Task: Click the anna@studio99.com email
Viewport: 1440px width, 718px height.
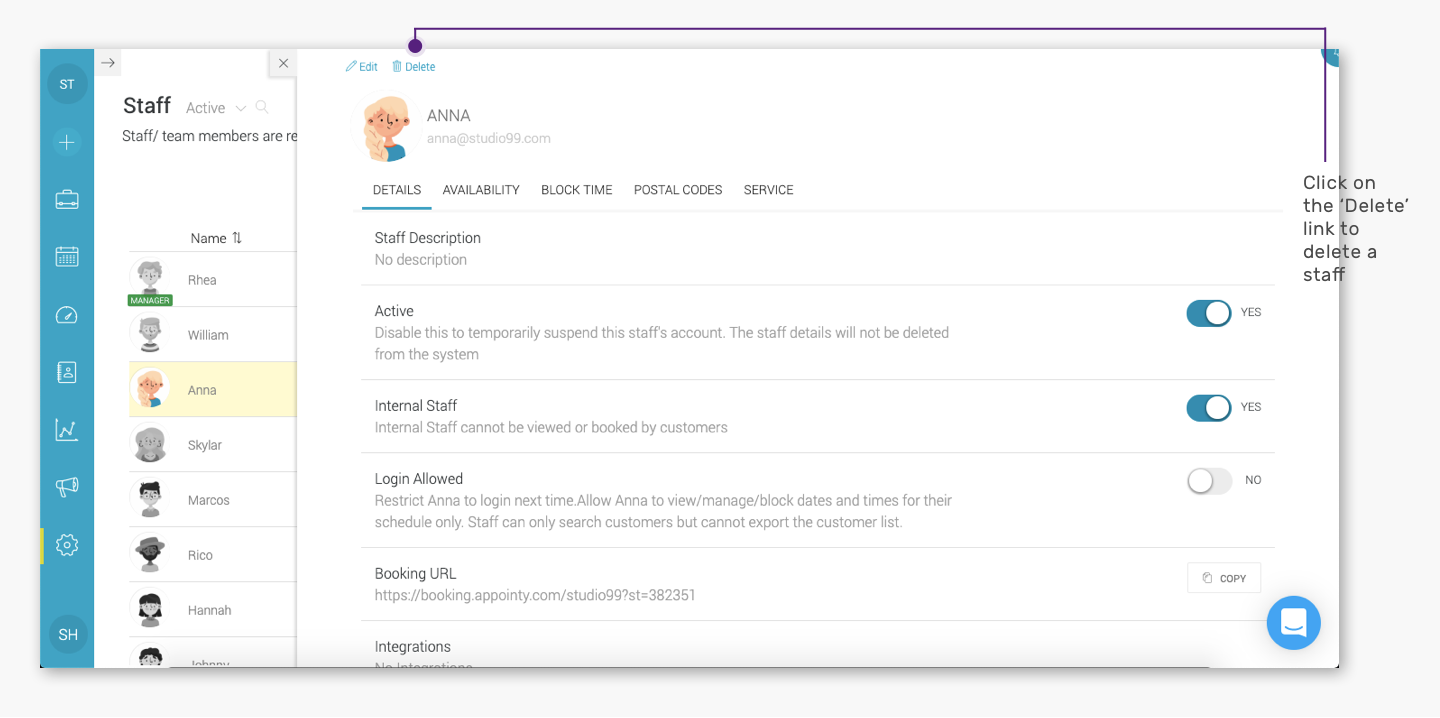Action: click(x=489, y=138)
